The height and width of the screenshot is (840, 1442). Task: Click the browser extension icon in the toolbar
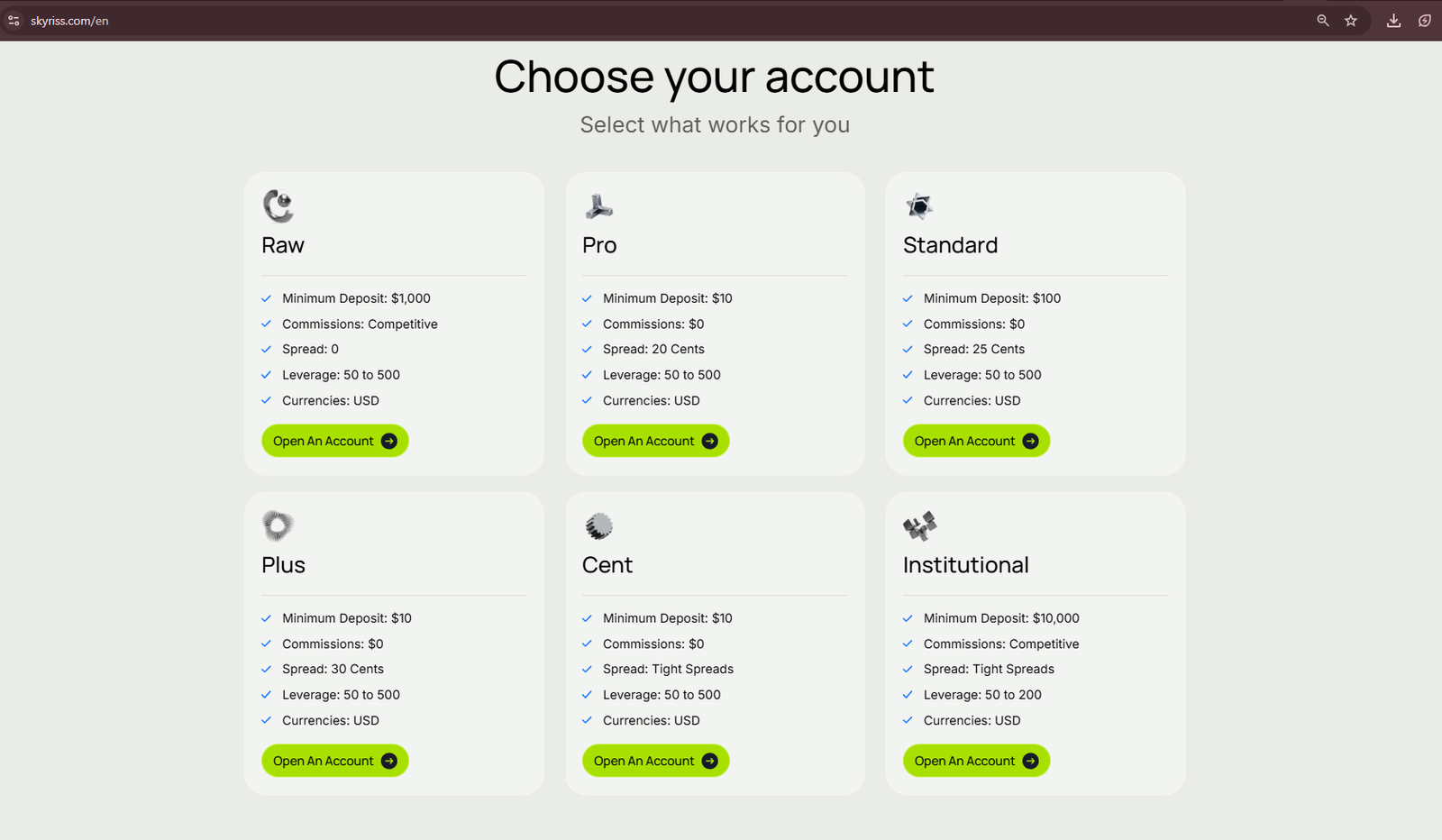pyautogui.click(x=1425, y=19)
